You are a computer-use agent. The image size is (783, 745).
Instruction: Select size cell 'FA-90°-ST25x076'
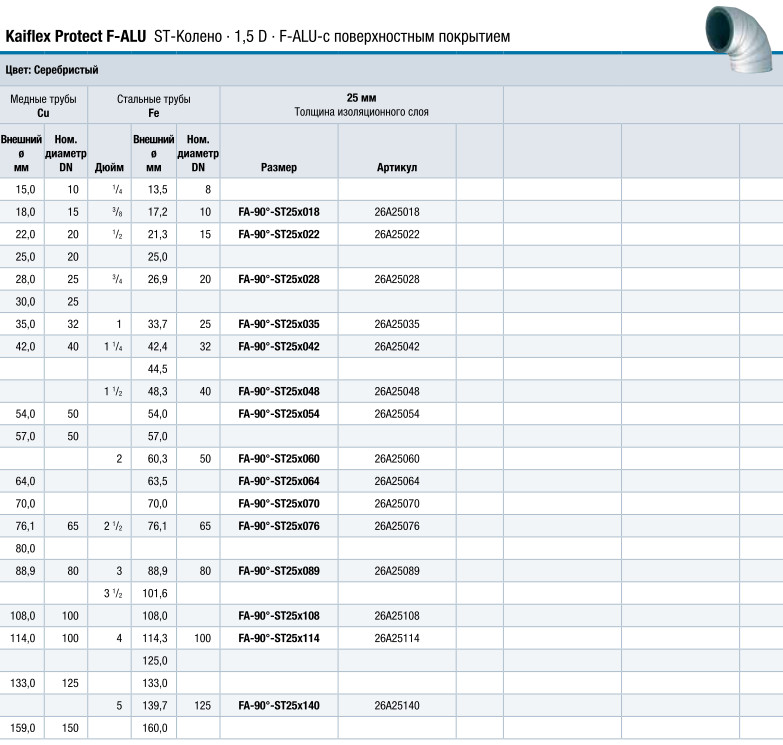[x=279, y=526]
